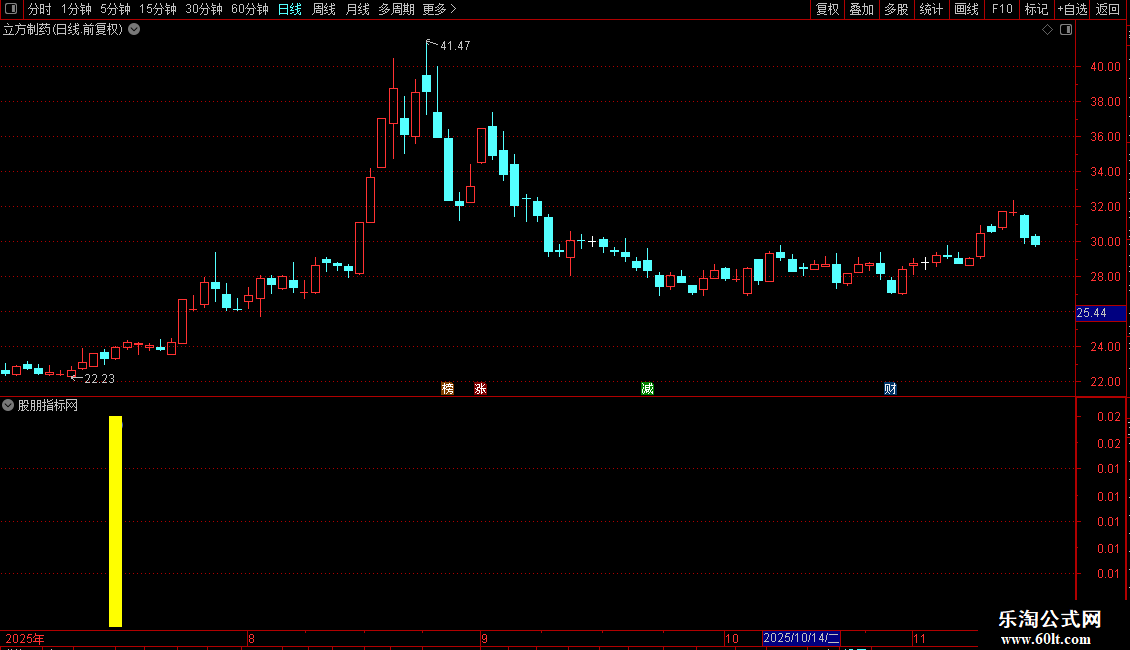Click the 22.23 low price label
This screenshot has height=650, width=1130.
pyautogui.click(x=99, y=378)
